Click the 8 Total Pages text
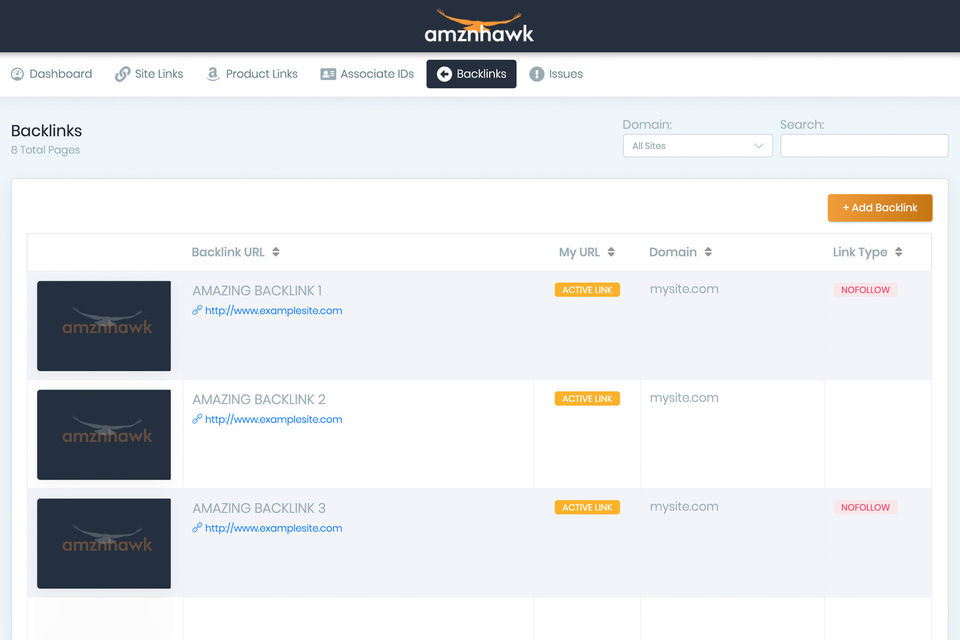 pos(45,150)
